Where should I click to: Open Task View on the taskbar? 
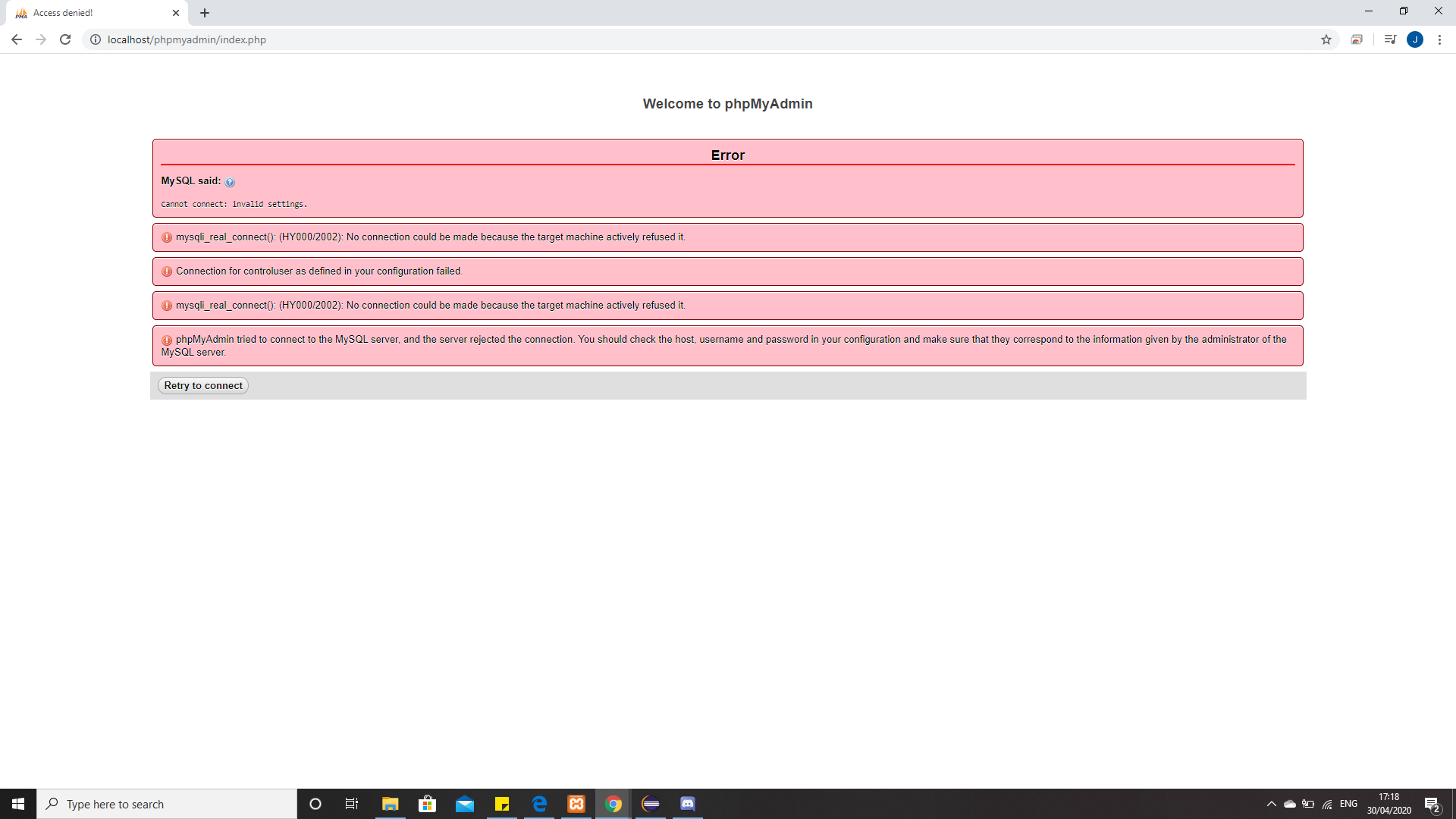point(352,804)
